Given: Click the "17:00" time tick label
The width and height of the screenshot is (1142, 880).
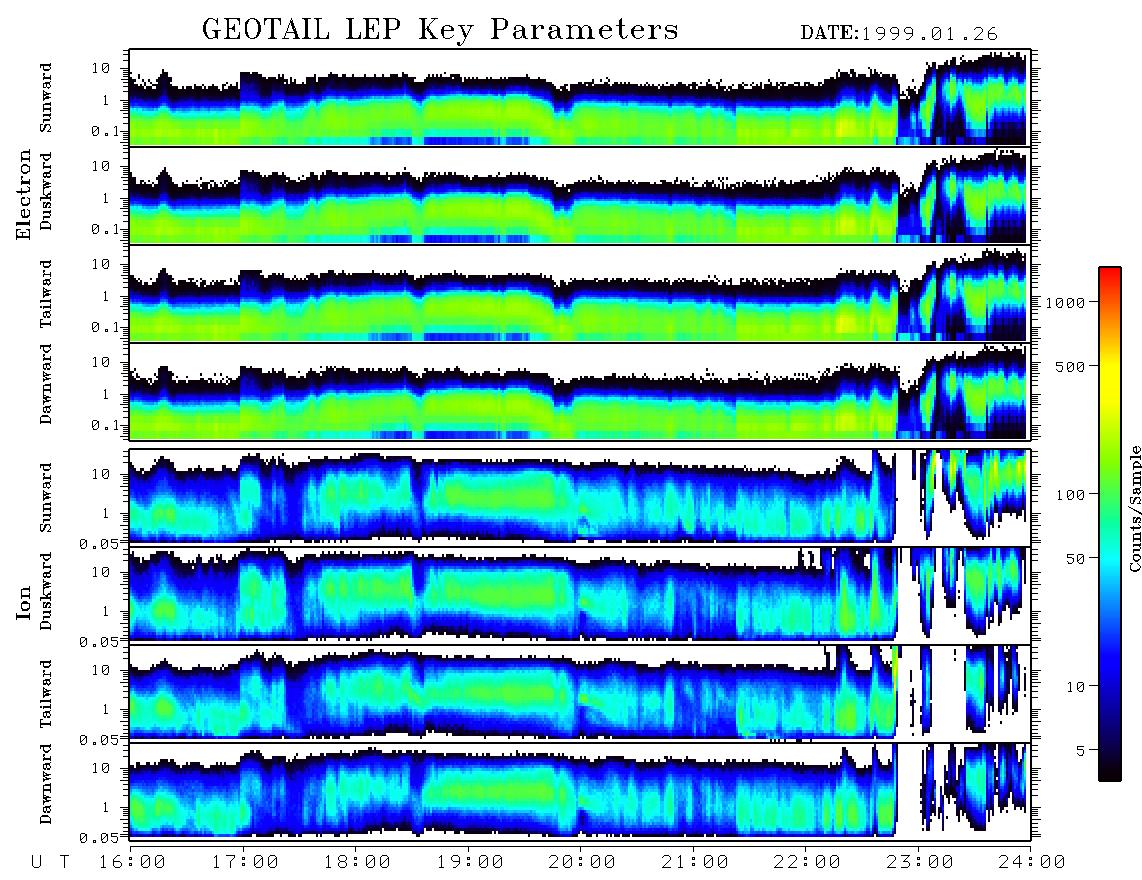Looking at the screenshot, I should pyautogui.click(x=245, y=862).
